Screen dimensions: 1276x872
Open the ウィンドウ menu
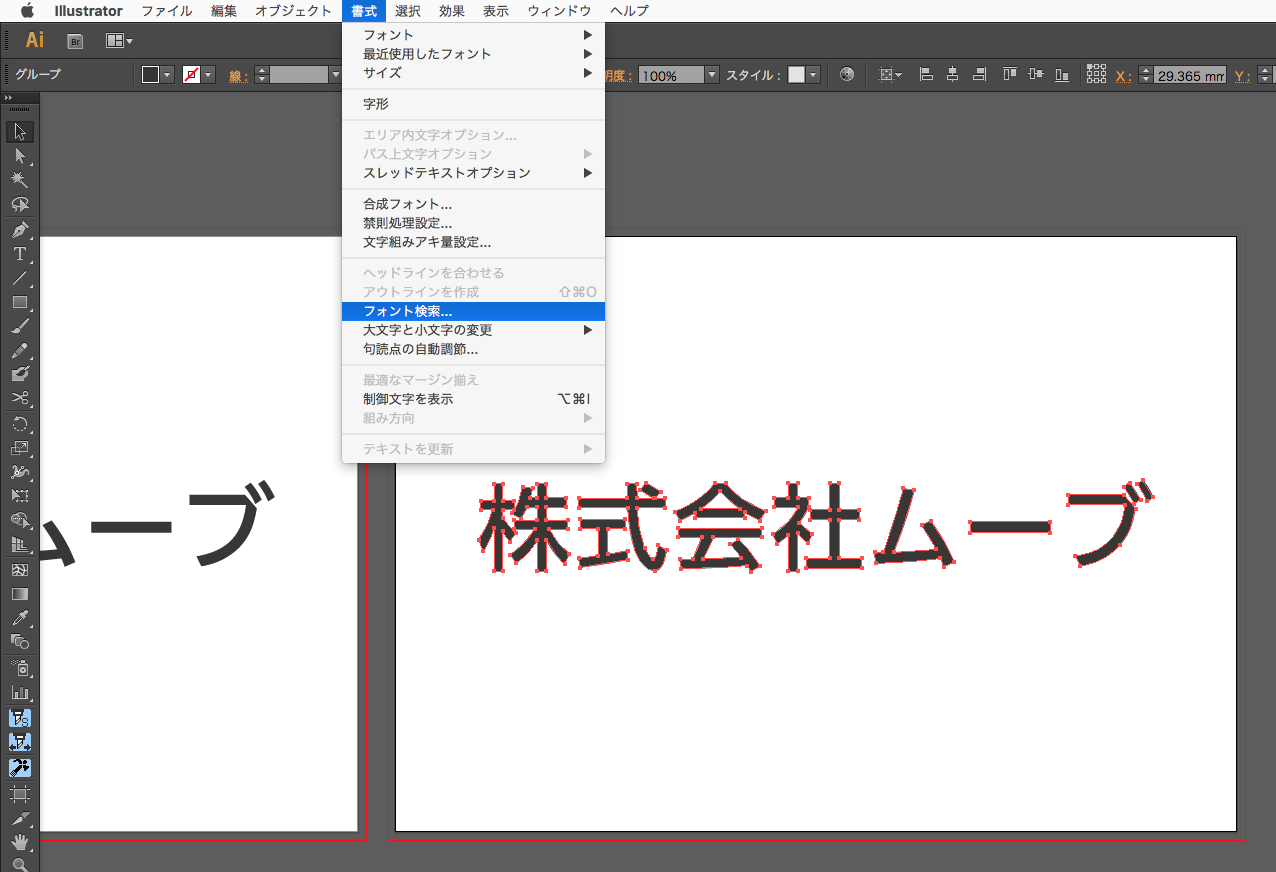pos(559,11)
